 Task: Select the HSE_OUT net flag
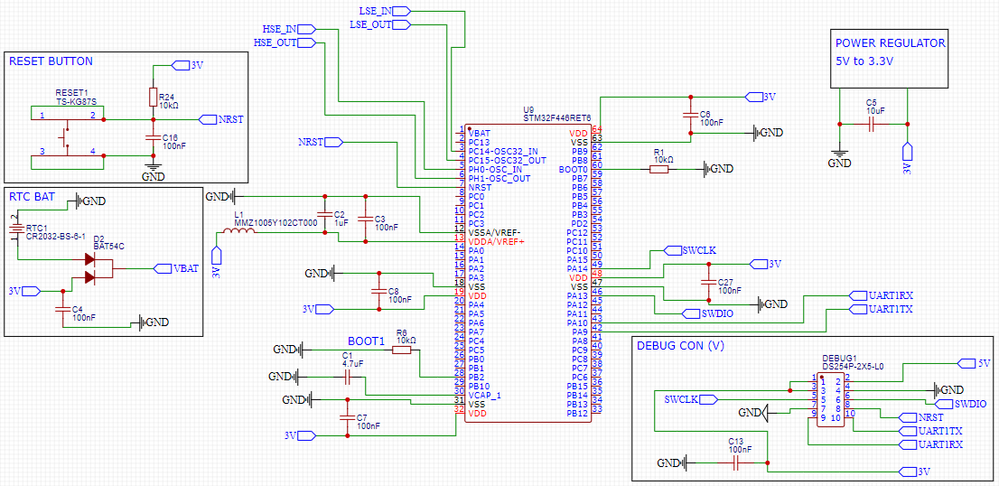click(285, 43)
